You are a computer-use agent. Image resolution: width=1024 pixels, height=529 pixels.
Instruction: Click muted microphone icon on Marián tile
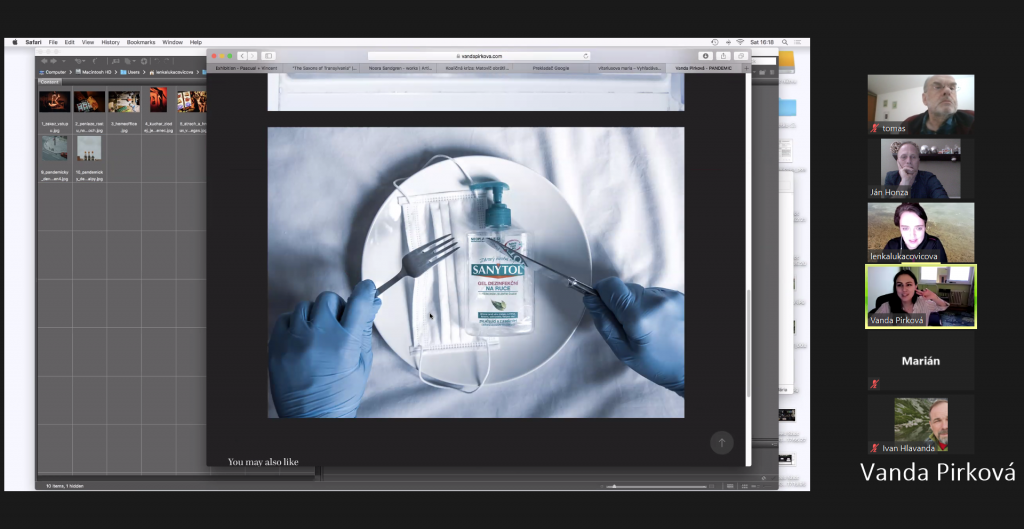(874, 384)
